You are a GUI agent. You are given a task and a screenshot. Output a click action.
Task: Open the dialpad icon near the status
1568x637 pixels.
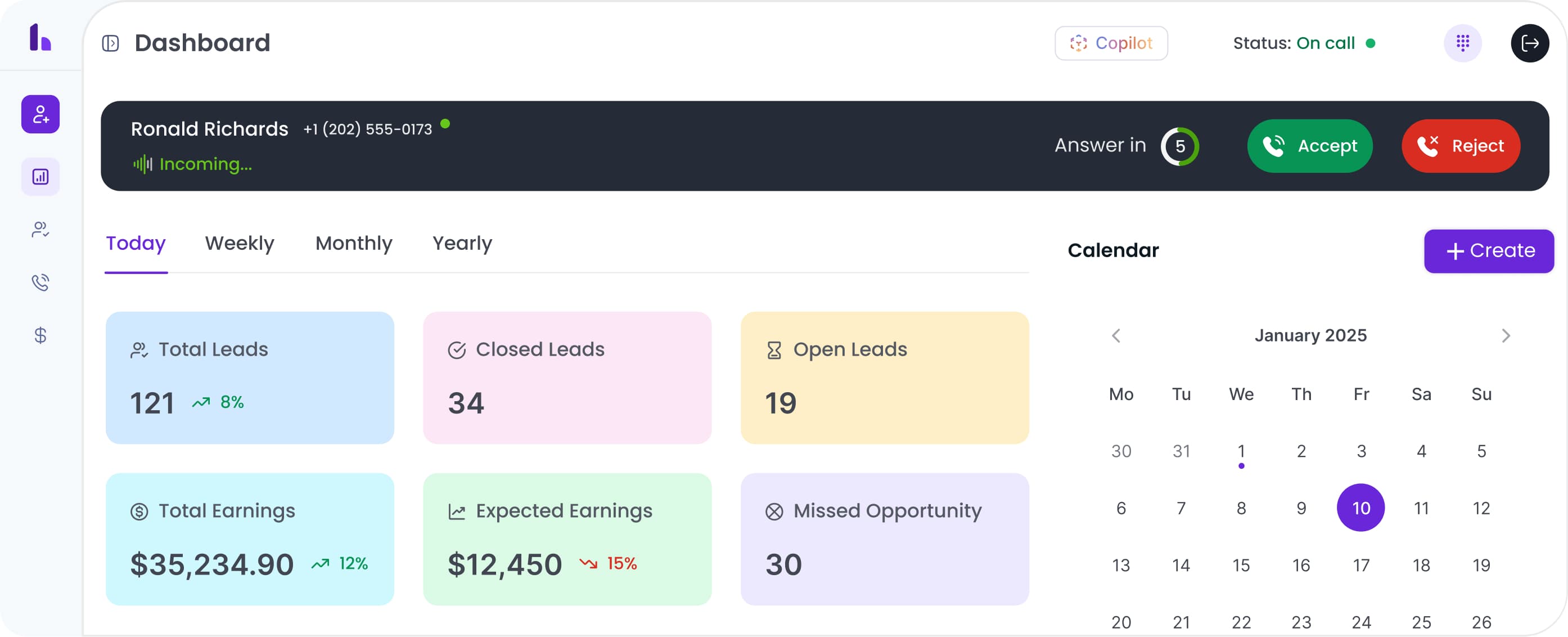[x=1463, y=43]
